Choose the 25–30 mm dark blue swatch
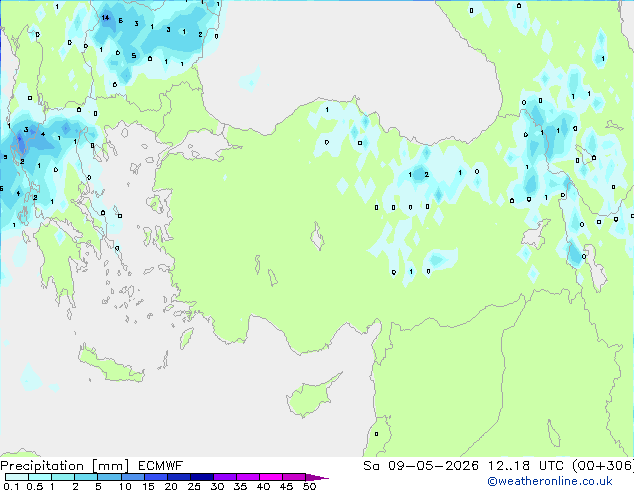634x490 pixels. click(x=201, y=477)
